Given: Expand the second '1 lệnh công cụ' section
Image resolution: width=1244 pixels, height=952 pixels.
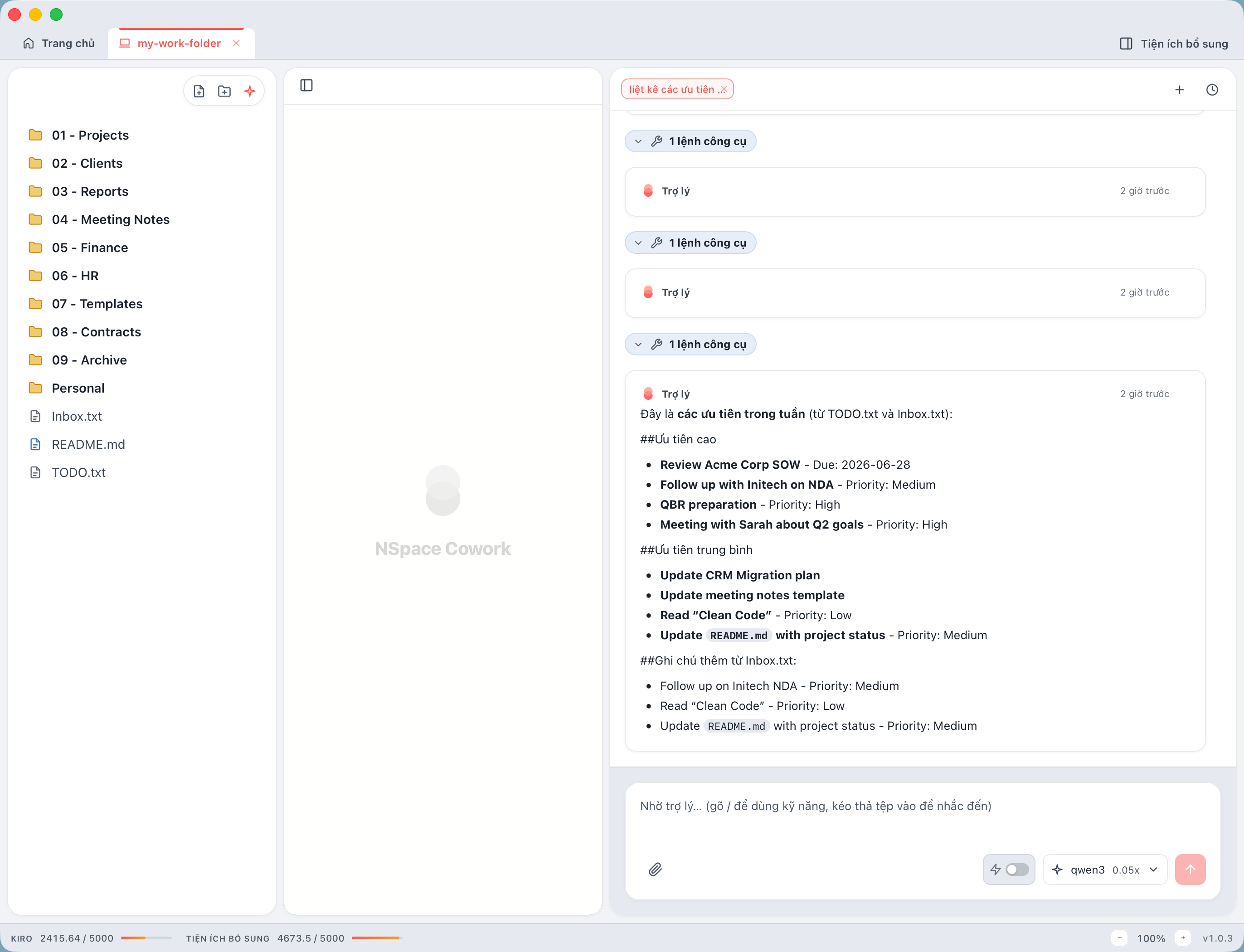Looking at the screenshot, I should pos(690,243).
